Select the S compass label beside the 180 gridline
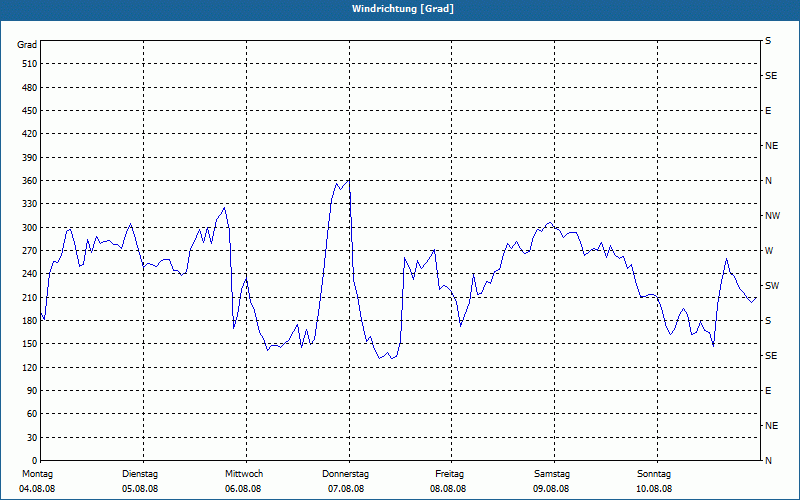 (768, 321)
